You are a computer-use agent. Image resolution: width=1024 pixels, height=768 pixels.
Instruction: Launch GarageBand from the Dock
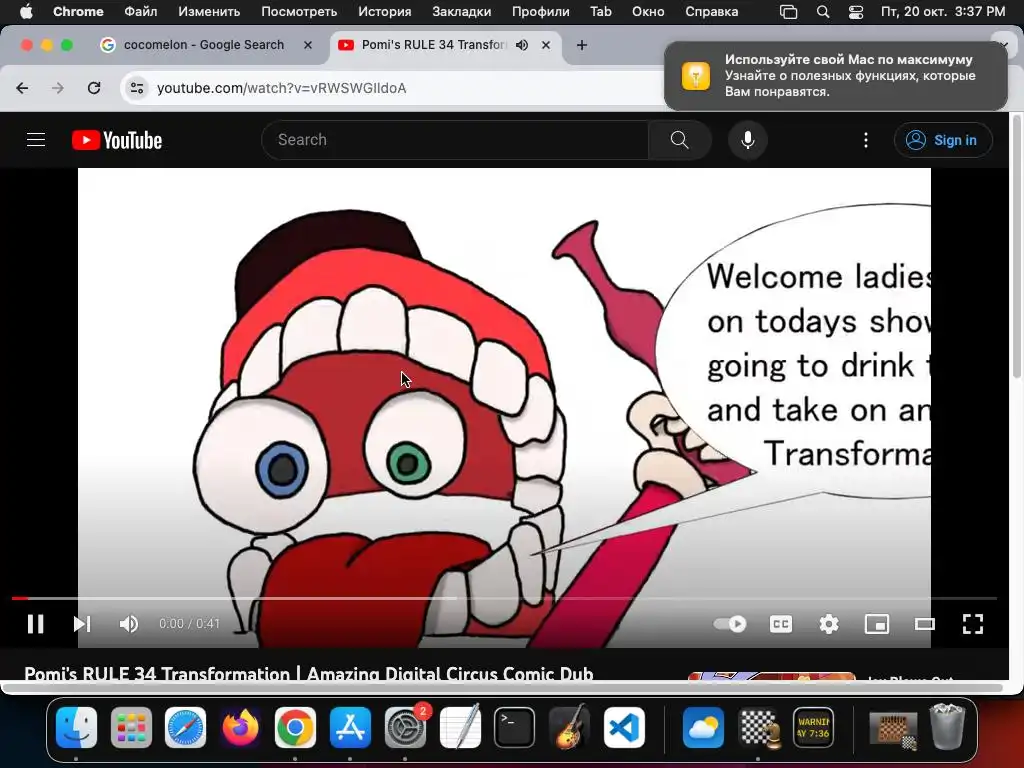569,727
